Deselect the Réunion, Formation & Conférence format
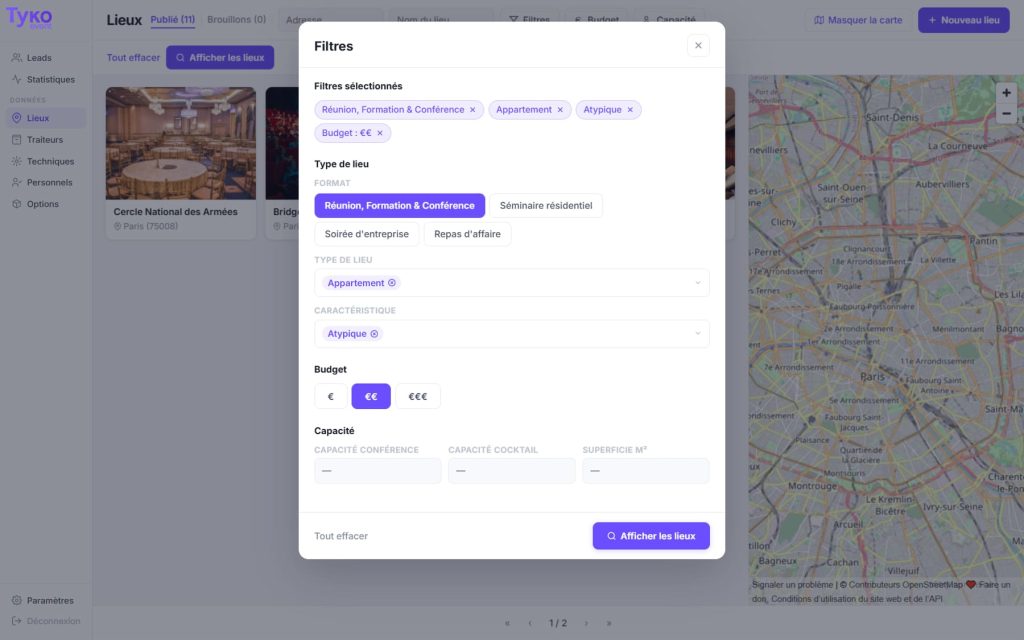Screen dimensions: 1024x640 tap(400, 206)
